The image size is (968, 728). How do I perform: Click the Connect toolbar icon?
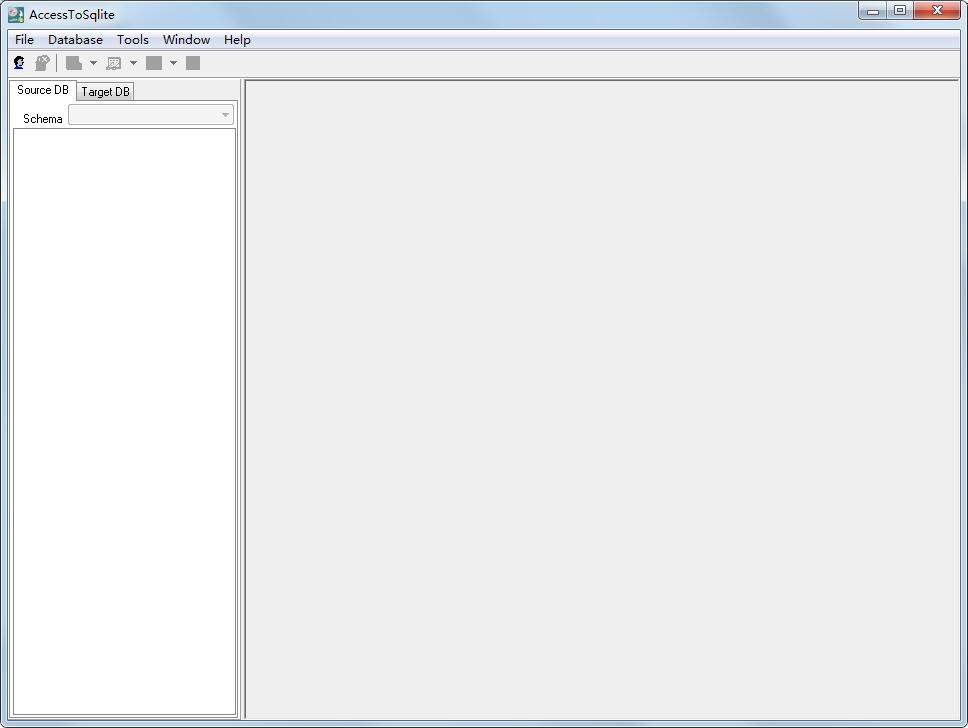point(18,62)
